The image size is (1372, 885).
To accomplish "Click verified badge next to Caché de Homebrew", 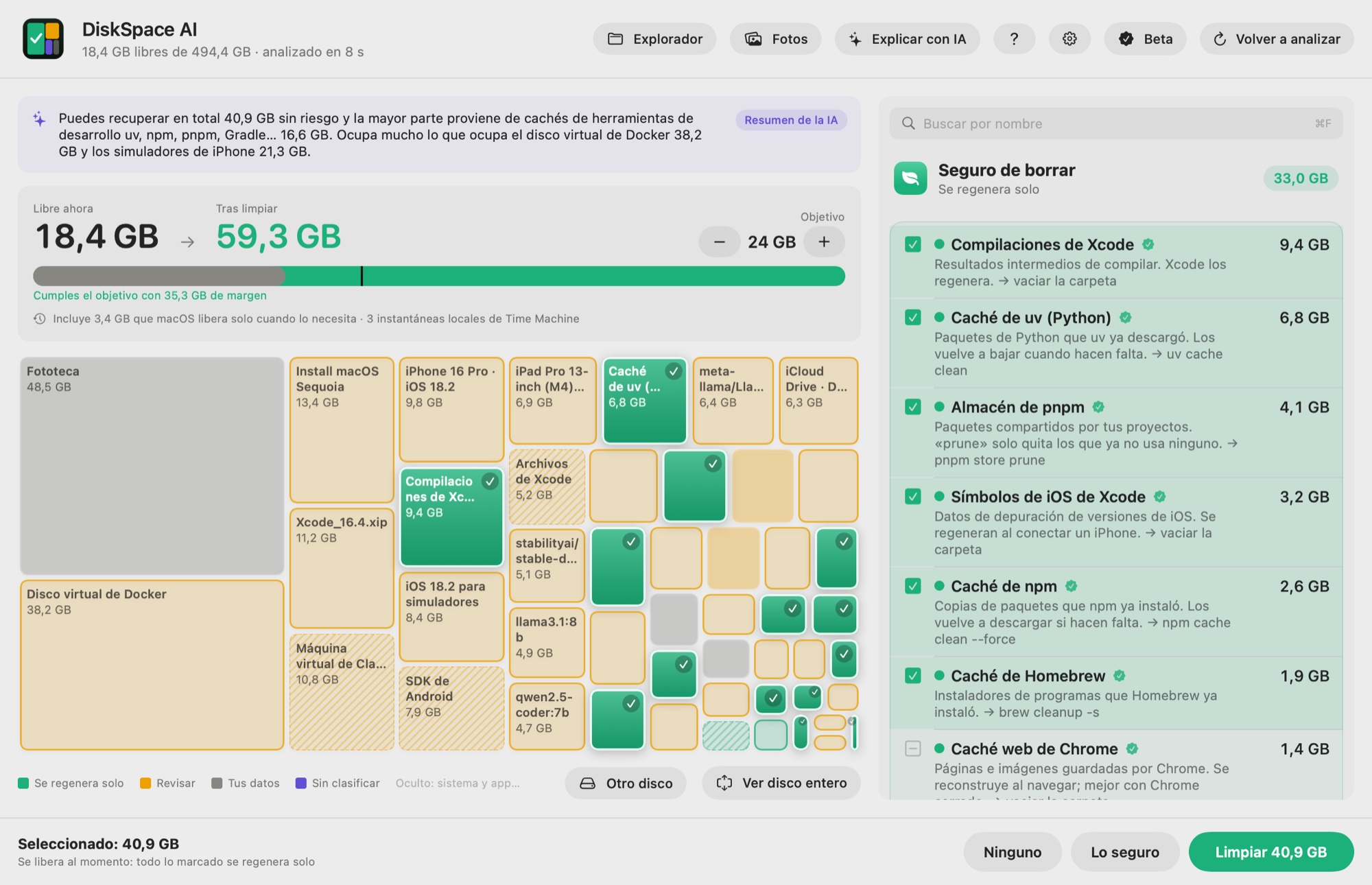I will pyautogui.click(x=1120, y=676).
